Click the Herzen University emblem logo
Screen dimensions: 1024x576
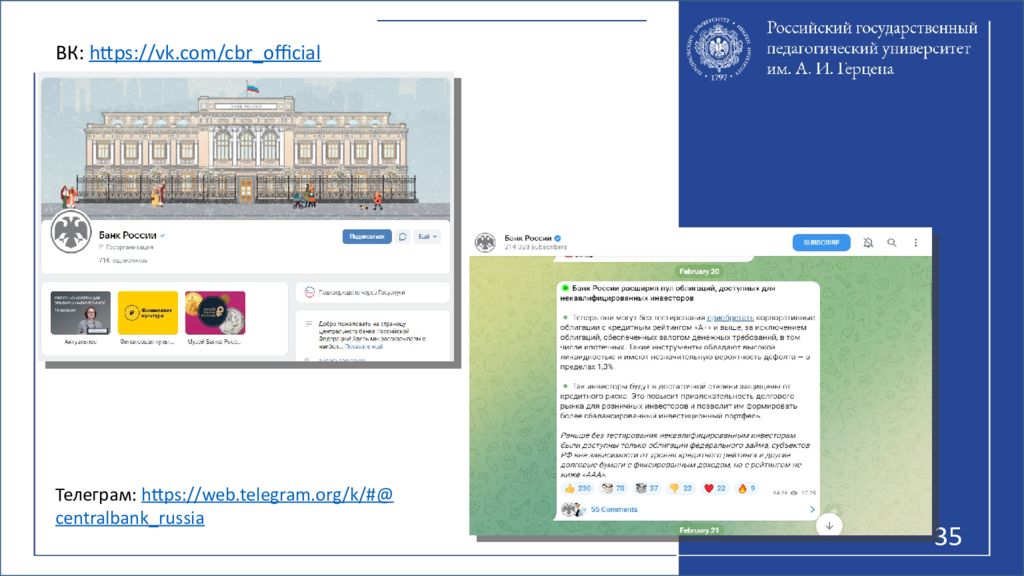tap(718, 48)
